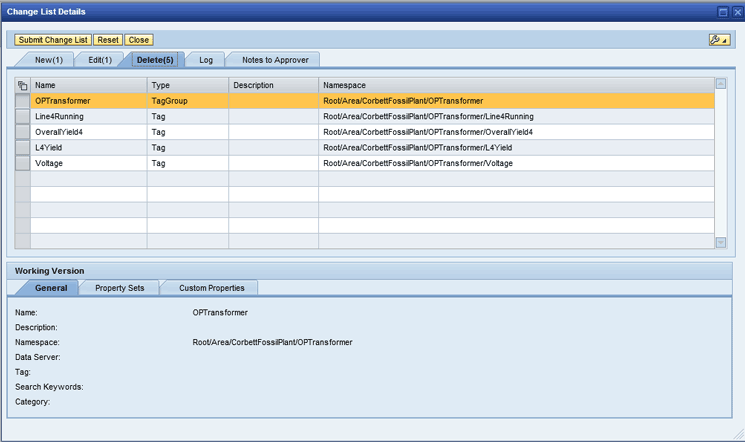Open the Custom Properties tab
745x442 pixels.
211,288
